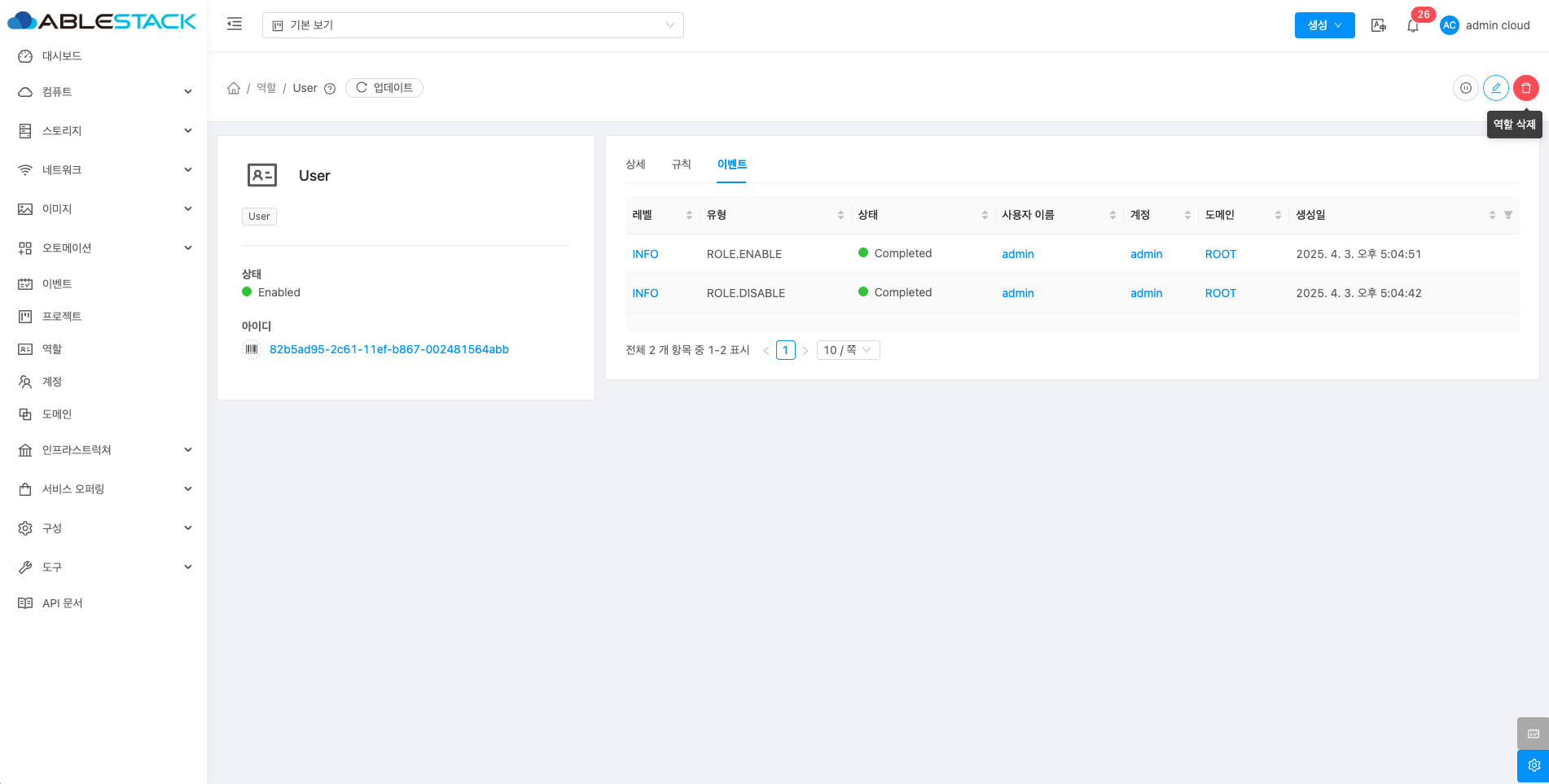This screenshot has height=784, width=1549.
Task: Open 대시보드 in the sidebar
Action: pos(62,56)
